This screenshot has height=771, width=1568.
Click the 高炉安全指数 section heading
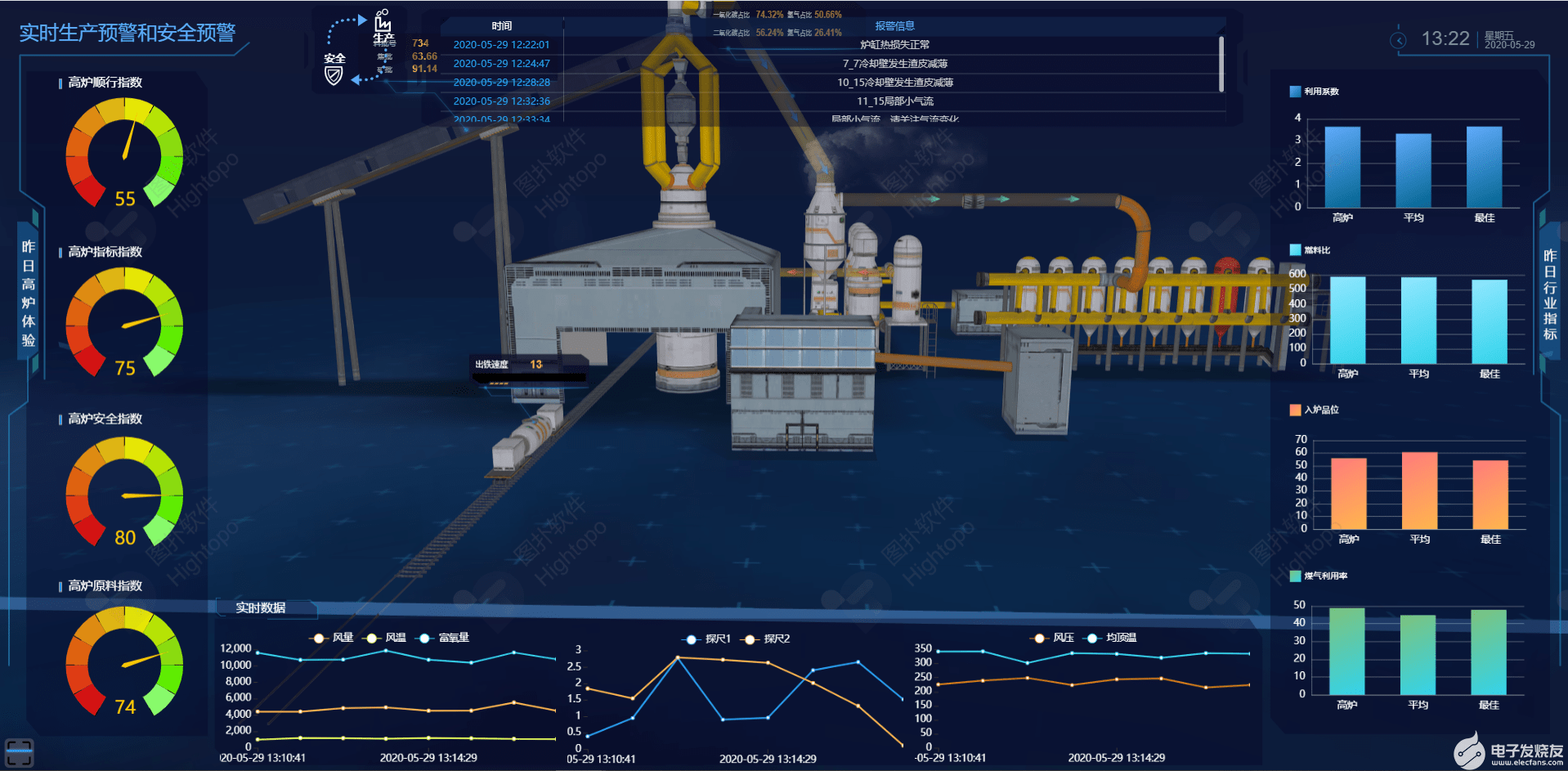pyautogui.click(x=105, y=419)
